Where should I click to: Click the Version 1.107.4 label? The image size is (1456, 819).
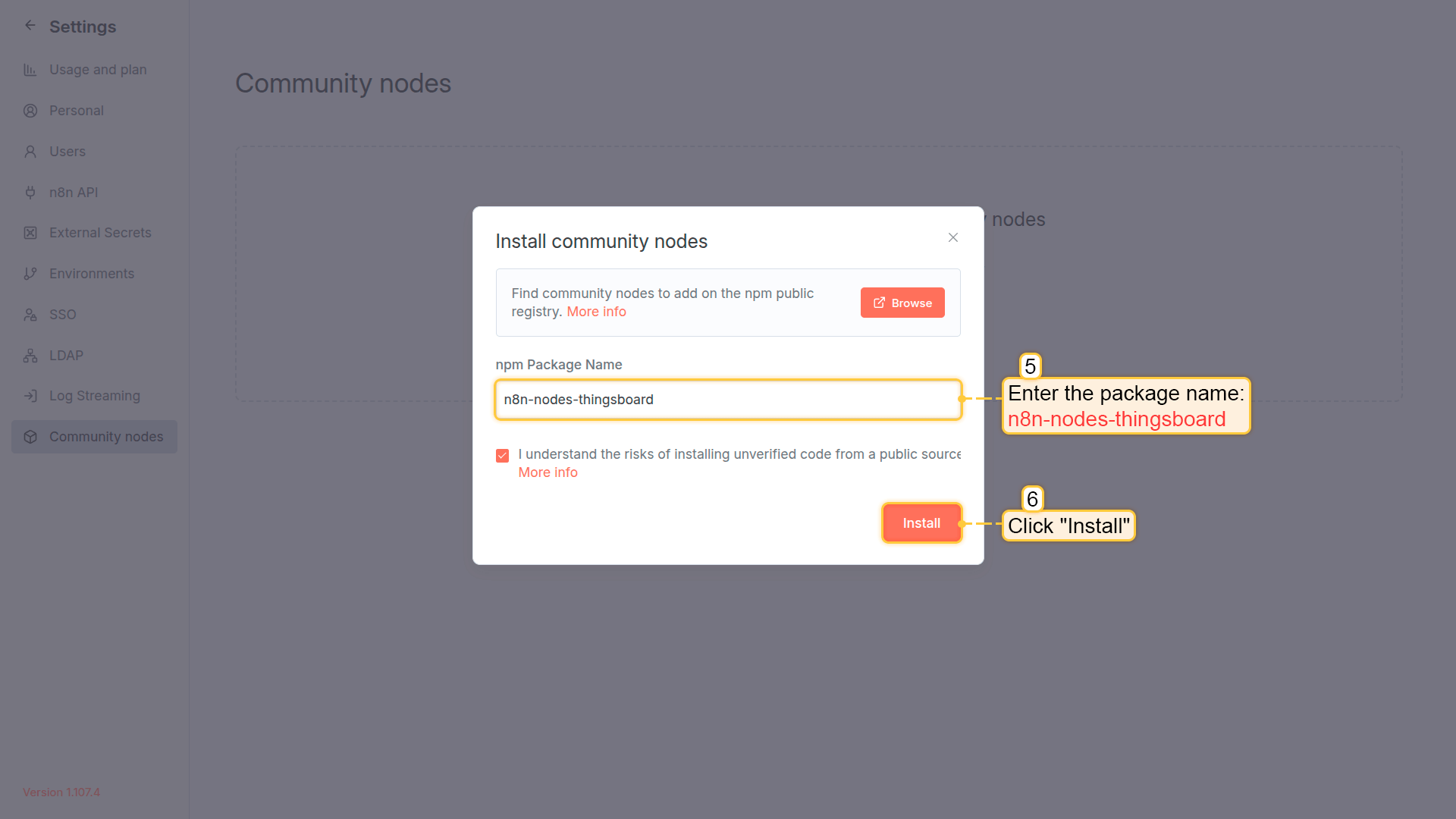coord(61,792)
